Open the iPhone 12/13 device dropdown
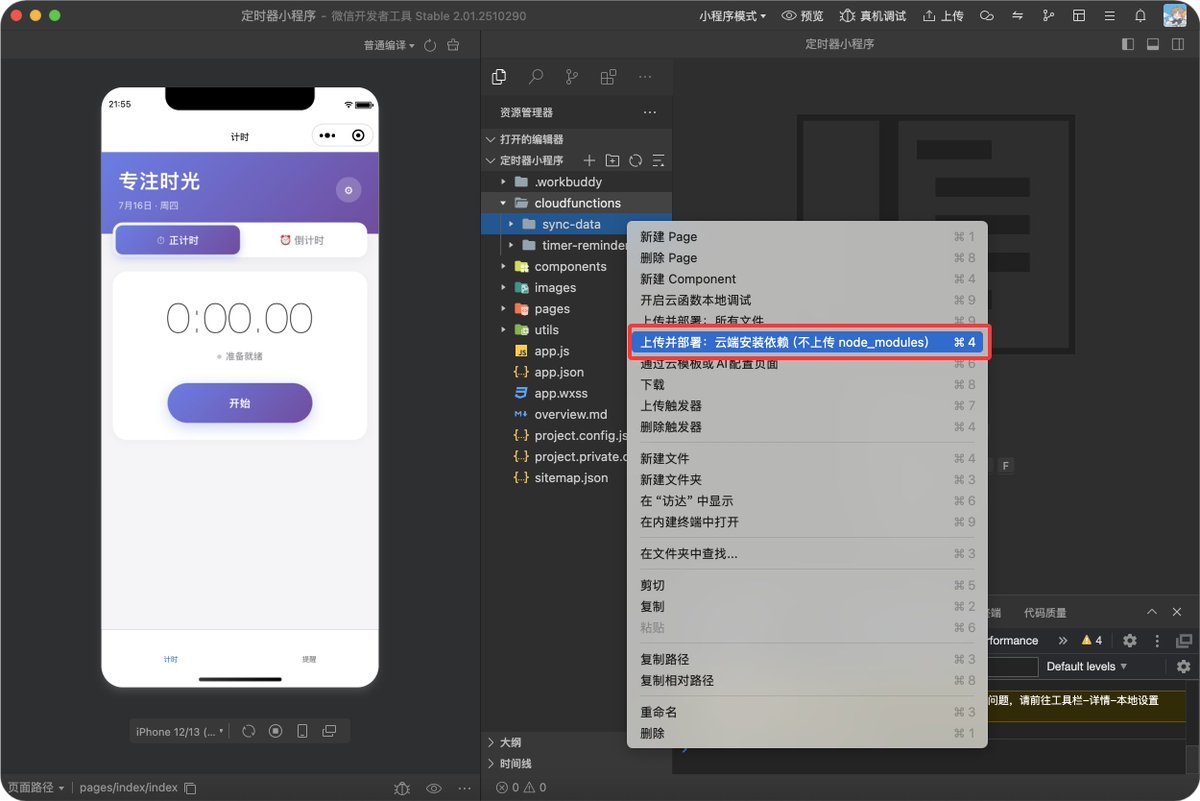The height and width of the screenshot is (801, 1200). point(180,731)
